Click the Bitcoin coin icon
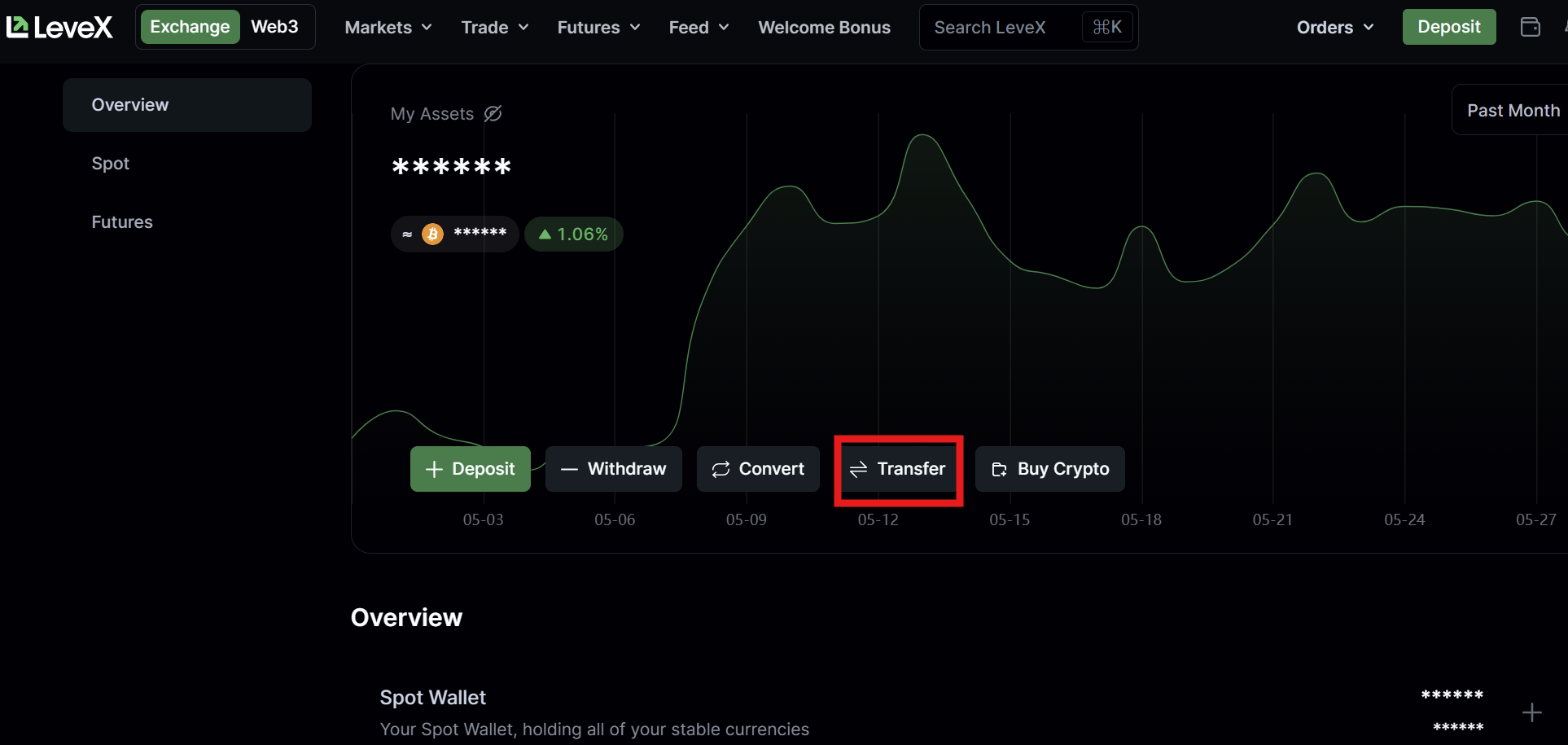 (432, 234)
